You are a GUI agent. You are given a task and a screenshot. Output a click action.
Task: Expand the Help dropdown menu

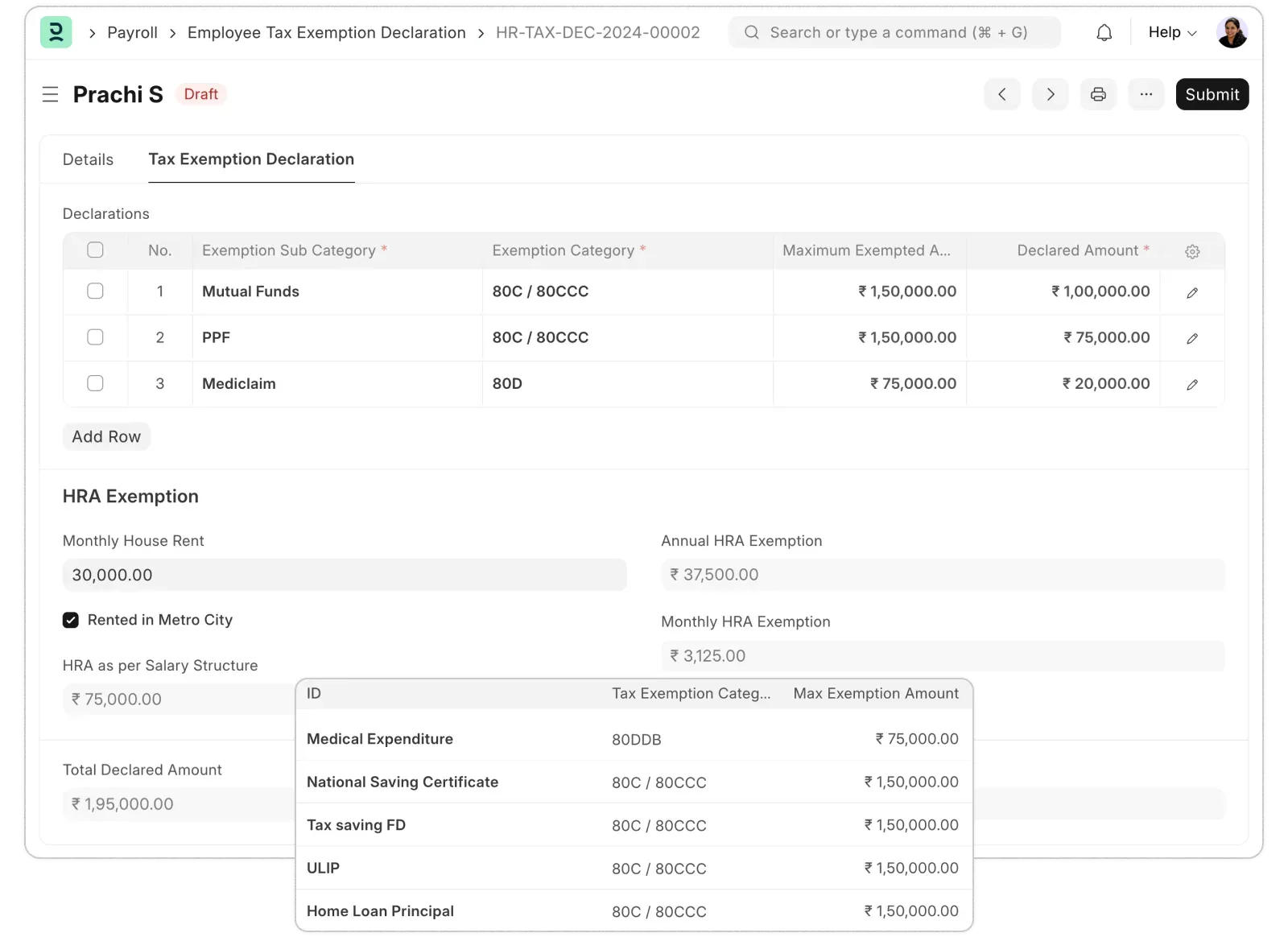1172,32
